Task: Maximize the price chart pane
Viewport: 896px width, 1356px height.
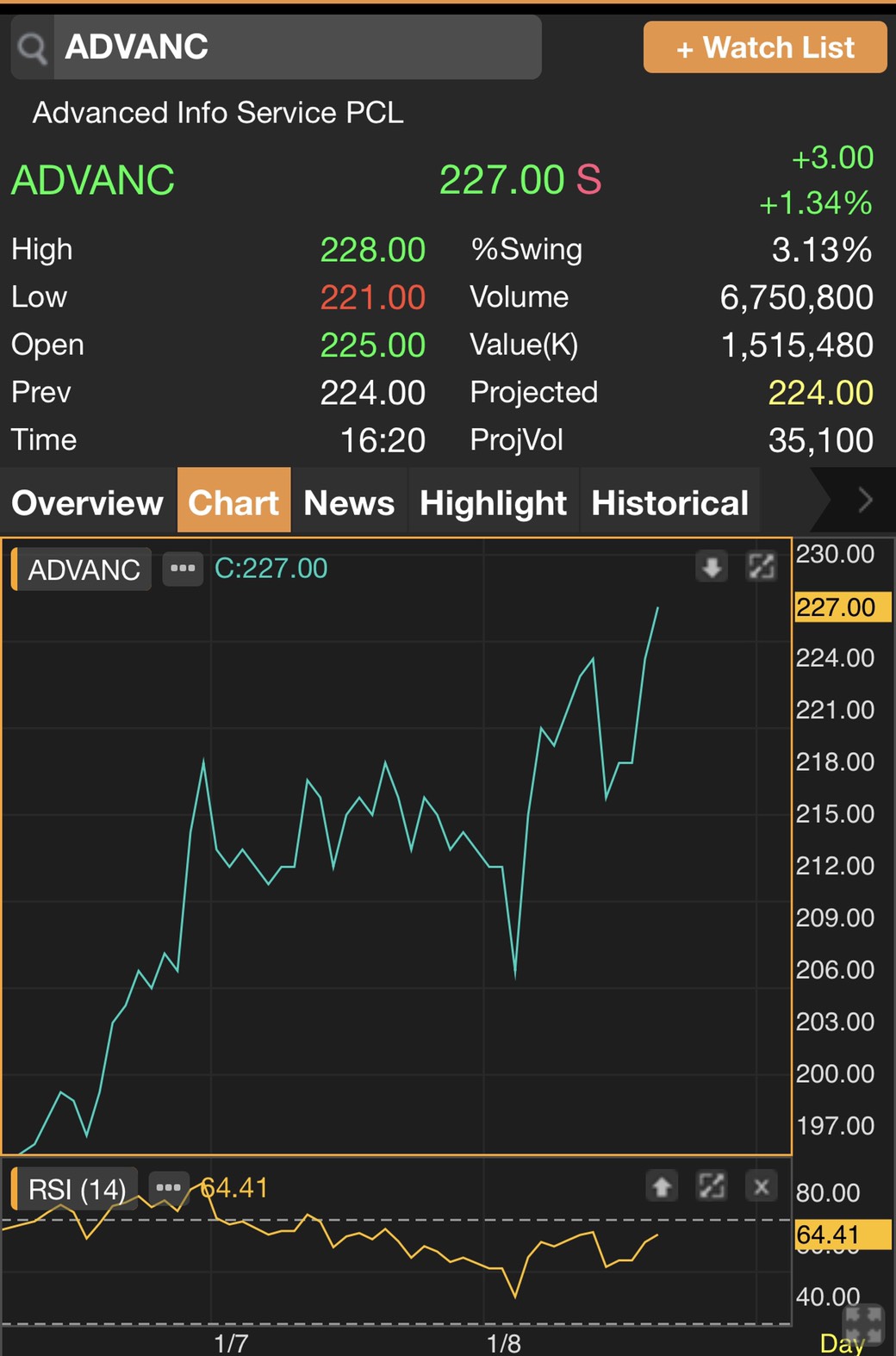Action: (x=761, y=567)
